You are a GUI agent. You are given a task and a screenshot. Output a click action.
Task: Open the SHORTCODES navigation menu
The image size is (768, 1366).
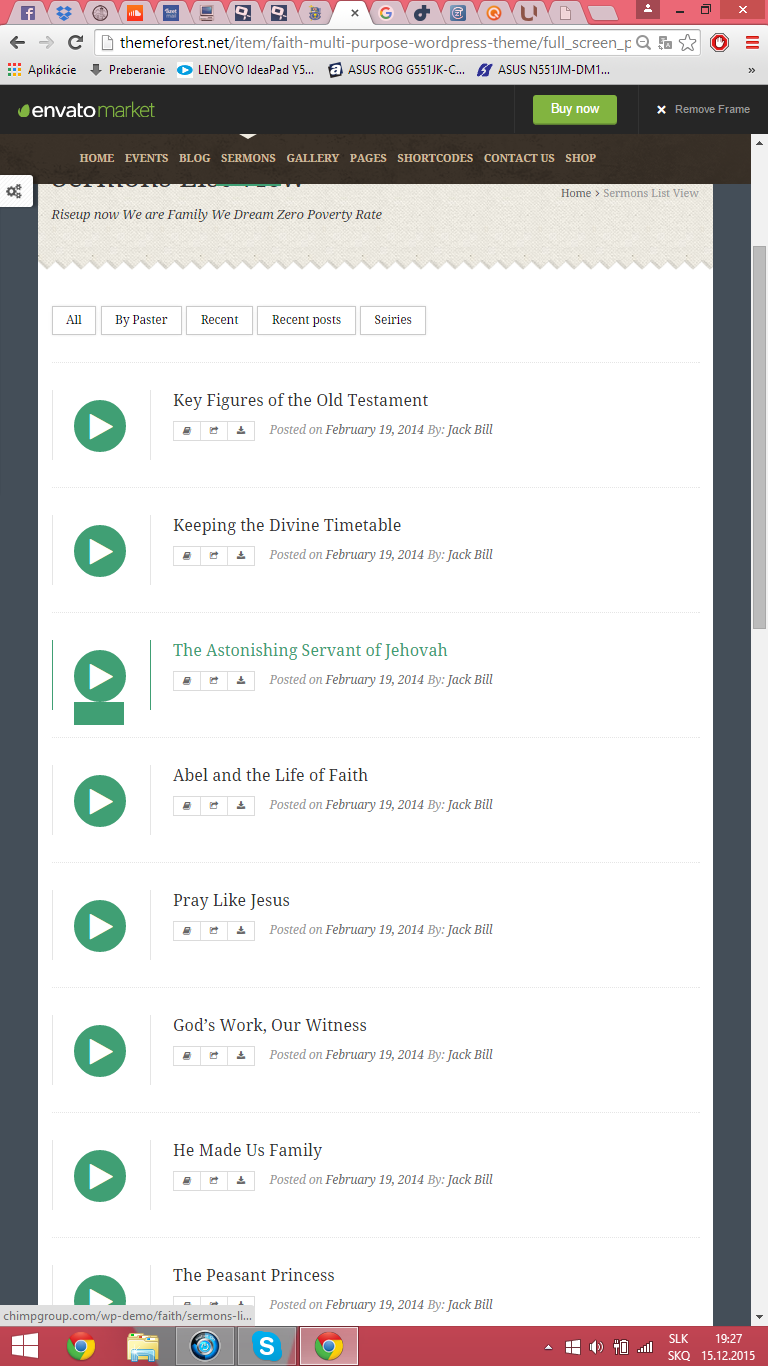pos(435,158)
